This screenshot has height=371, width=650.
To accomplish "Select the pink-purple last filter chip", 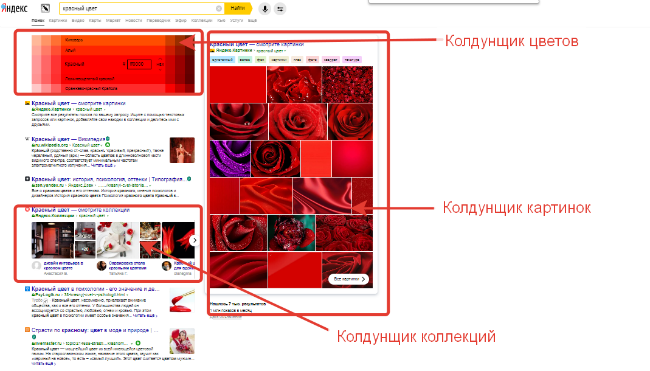I will click(352, 60).
